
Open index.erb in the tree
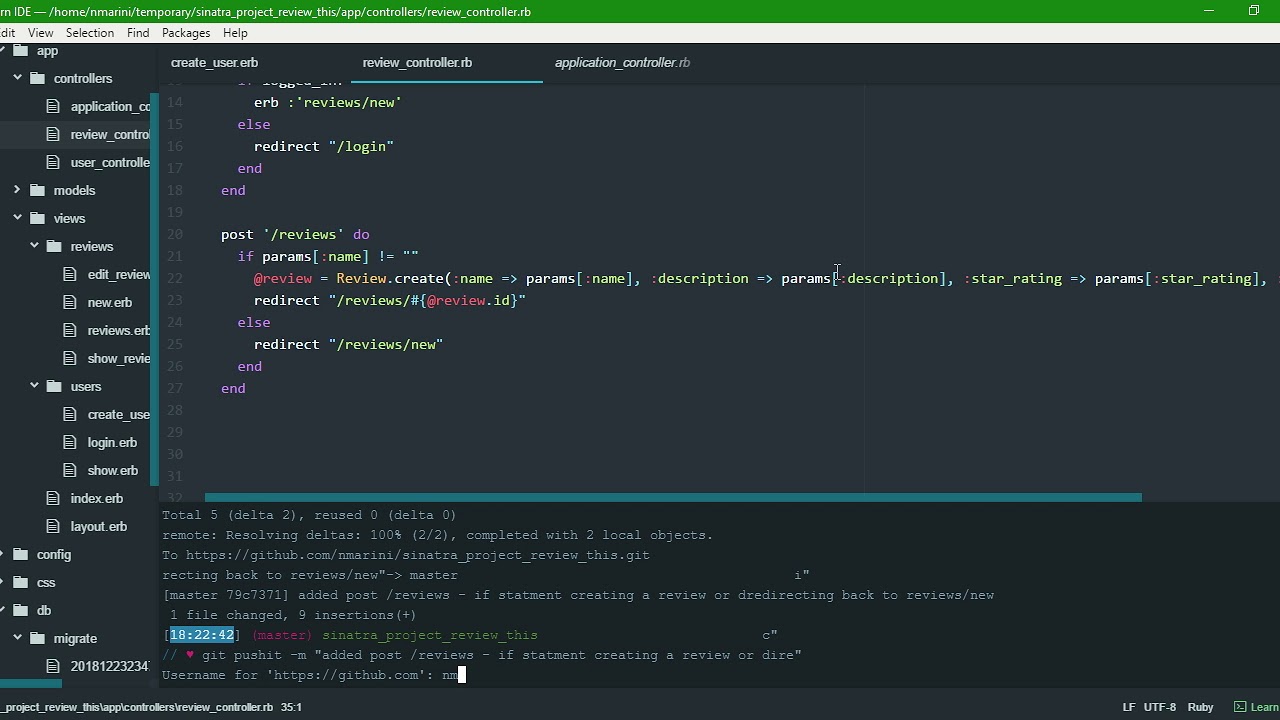(x=97, y=498)
